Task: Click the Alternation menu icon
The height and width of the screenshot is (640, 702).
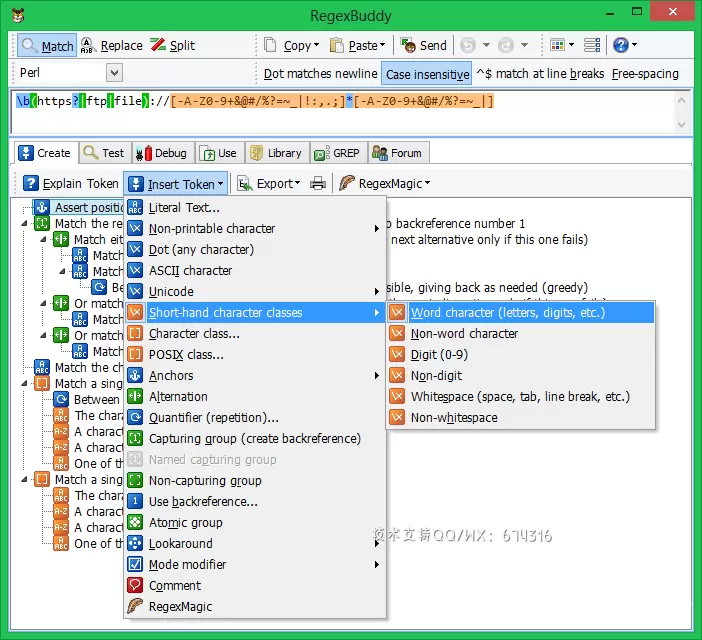Action: pos(135,396)
